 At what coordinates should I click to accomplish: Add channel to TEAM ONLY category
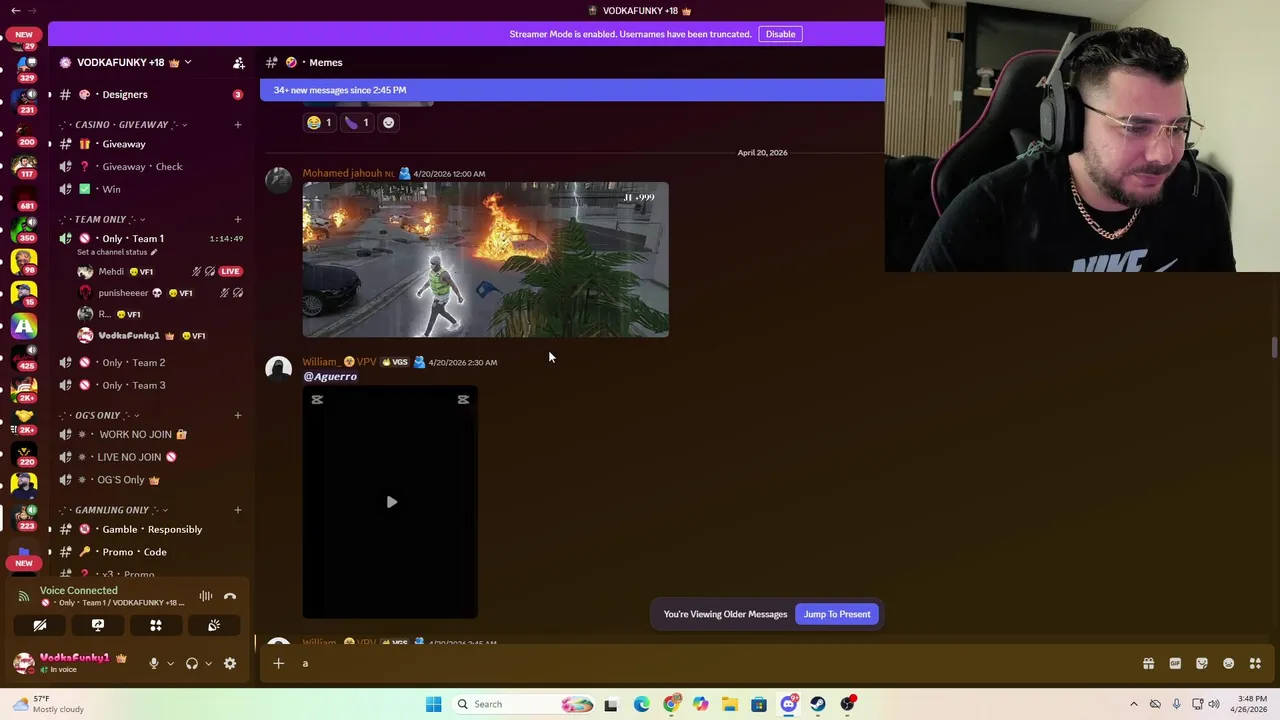pyautogui.click(x=237, y=219)
